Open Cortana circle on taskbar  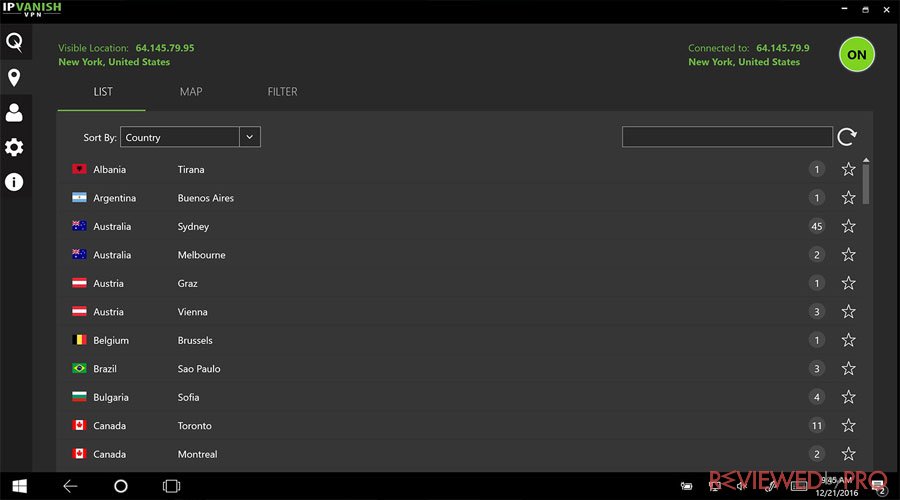121,486
